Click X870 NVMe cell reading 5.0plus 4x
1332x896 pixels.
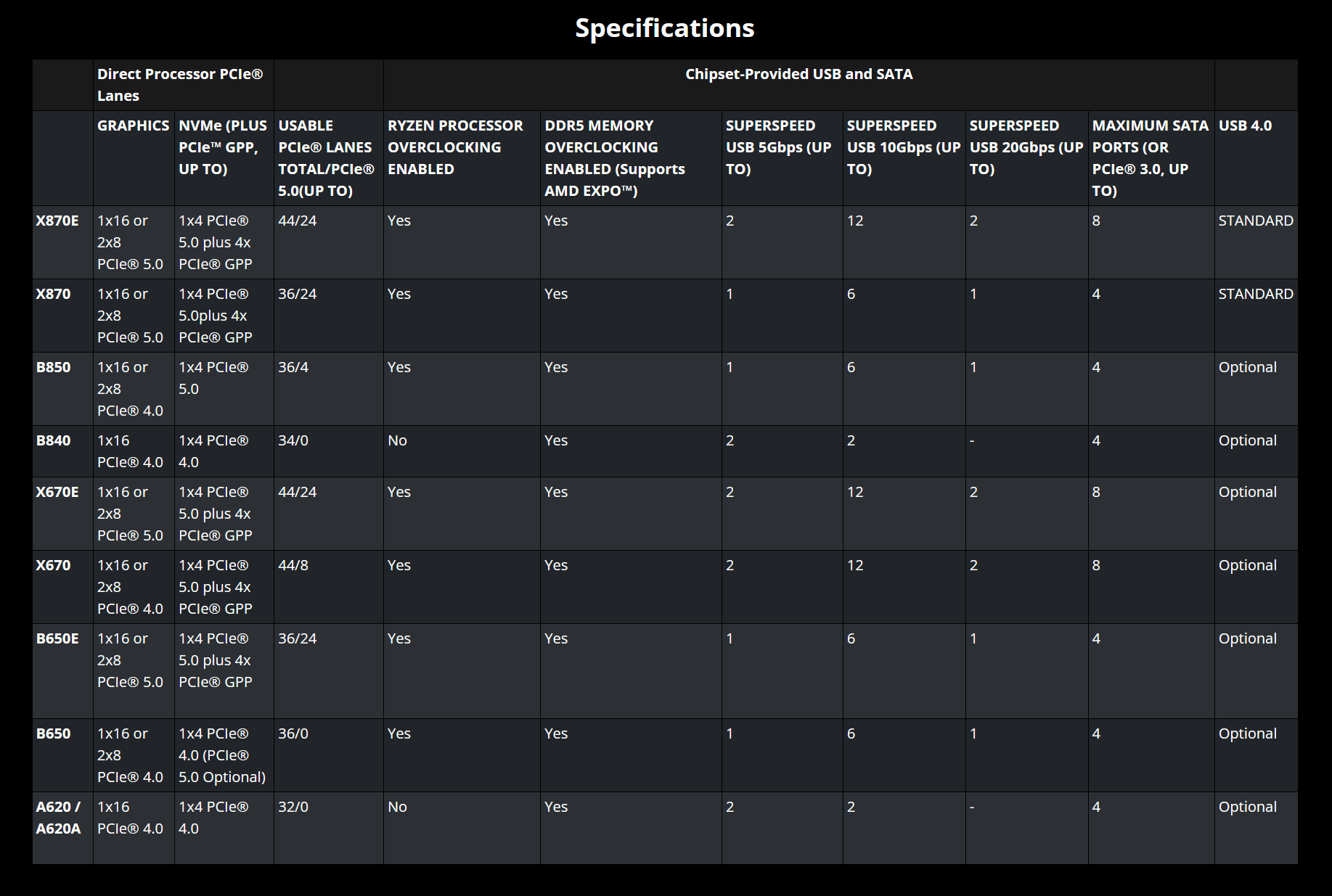pyautogui.click(x=224, y=316)
